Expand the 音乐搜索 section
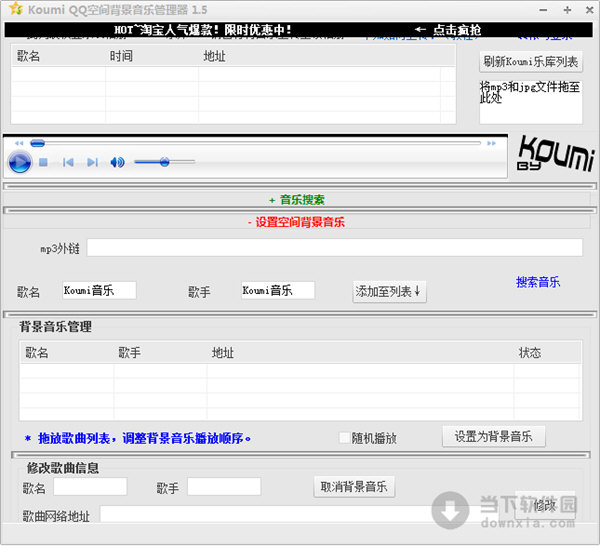 coord(297,200)
